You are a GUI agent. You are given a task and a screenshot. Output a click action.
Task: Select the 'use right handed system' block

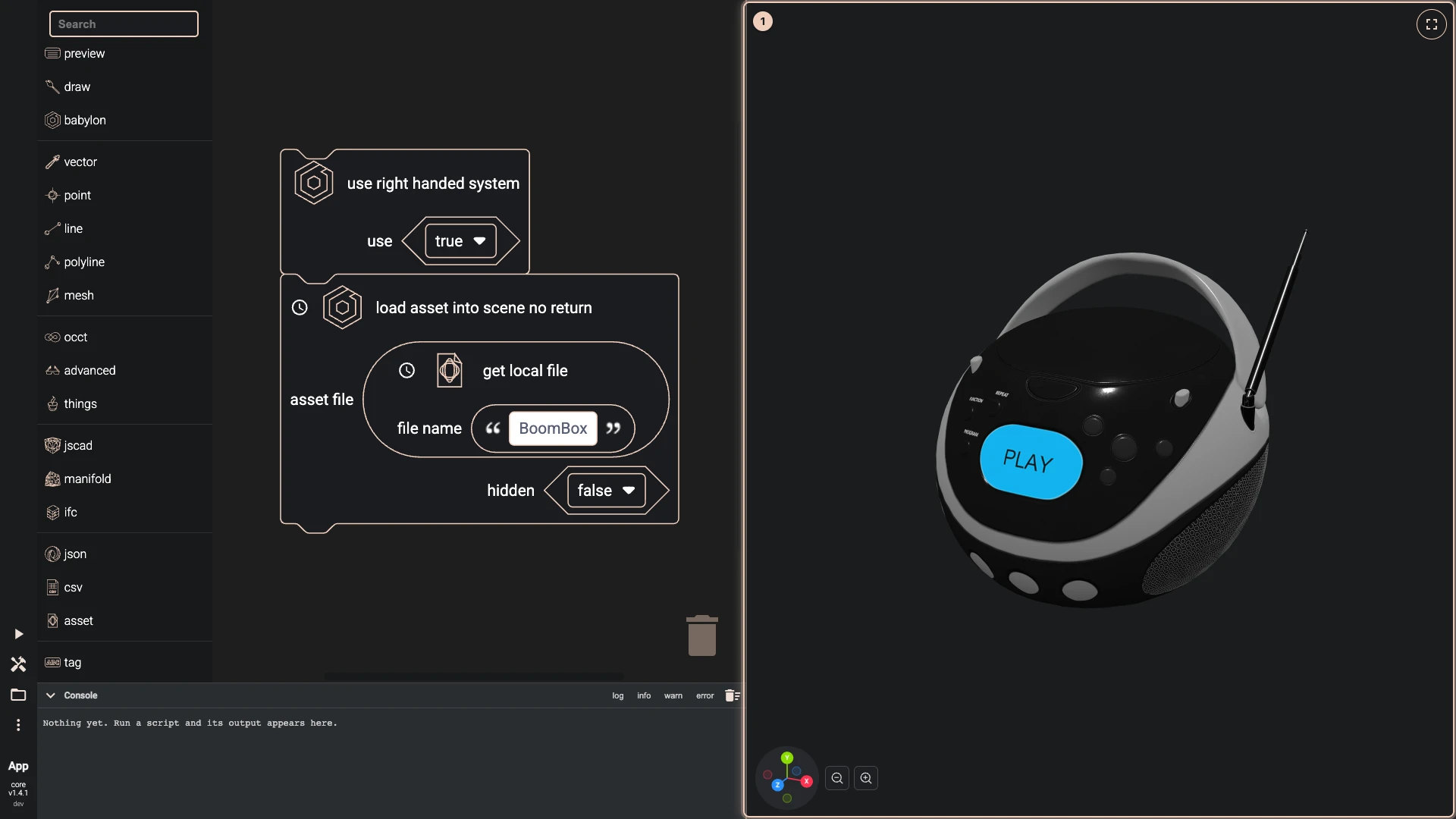pos(433,184)
